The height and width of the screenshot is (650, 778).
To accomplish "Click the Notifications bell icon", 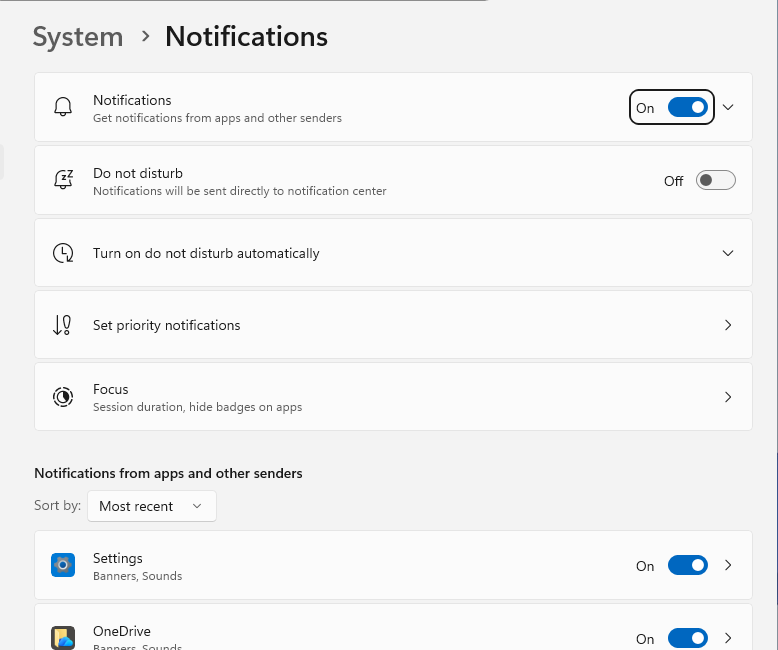I will coord(63,107).
